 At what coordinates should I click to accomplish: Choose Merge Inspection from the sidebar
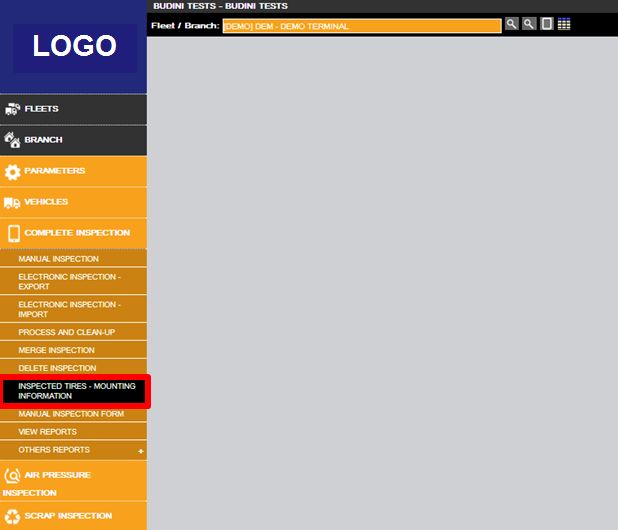click(x=56, y=350)
